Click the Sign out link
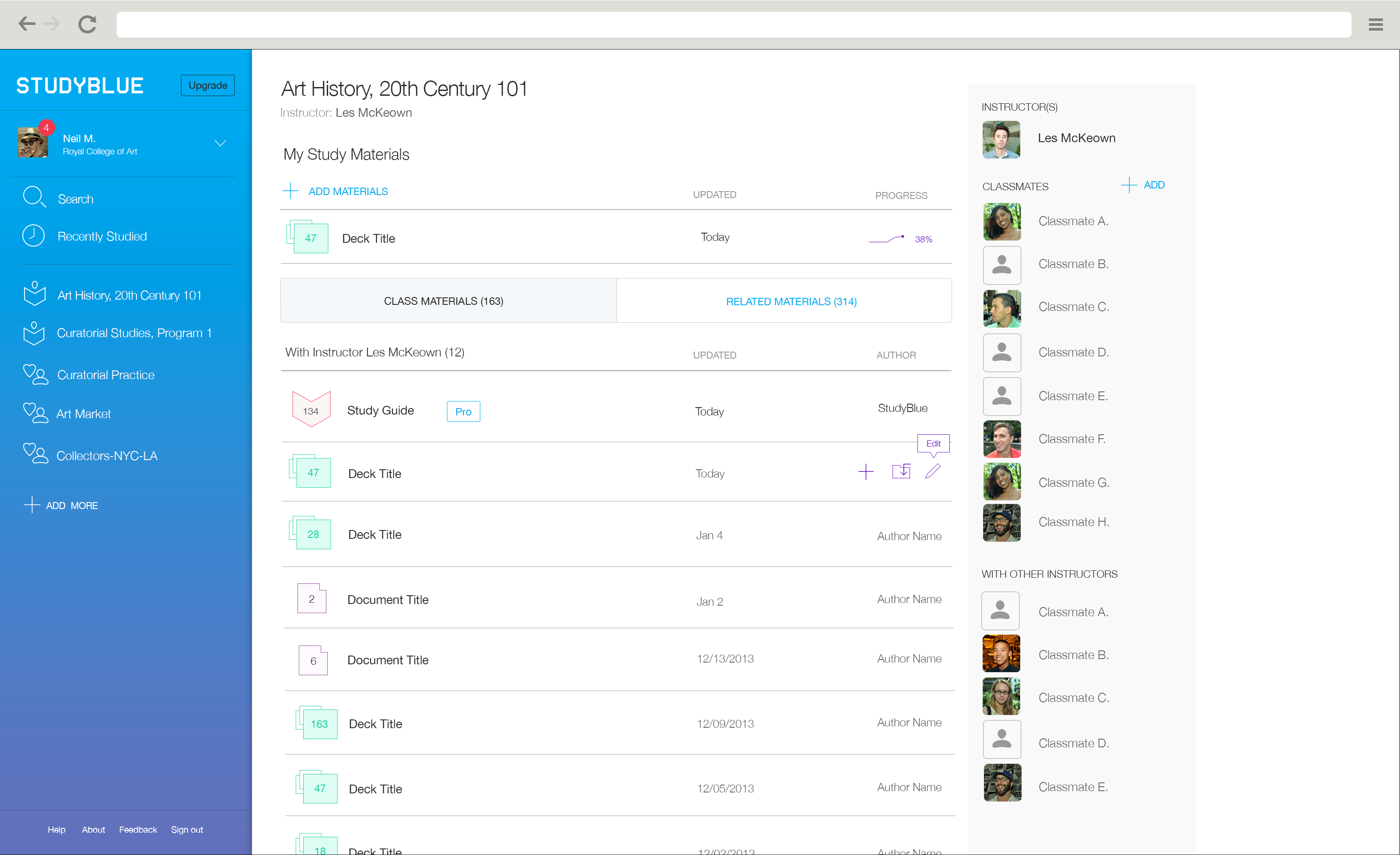 187,830
